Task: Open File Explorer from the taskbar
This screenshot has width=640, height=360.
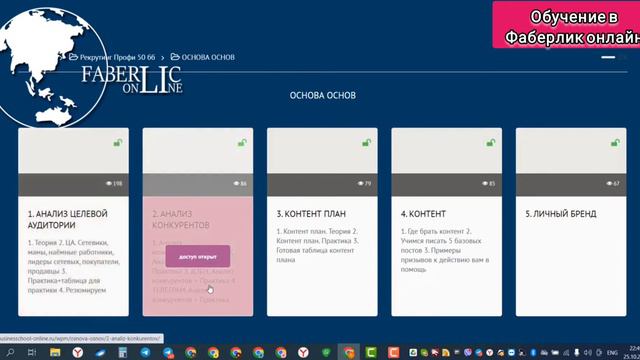Action: [55, 352]
